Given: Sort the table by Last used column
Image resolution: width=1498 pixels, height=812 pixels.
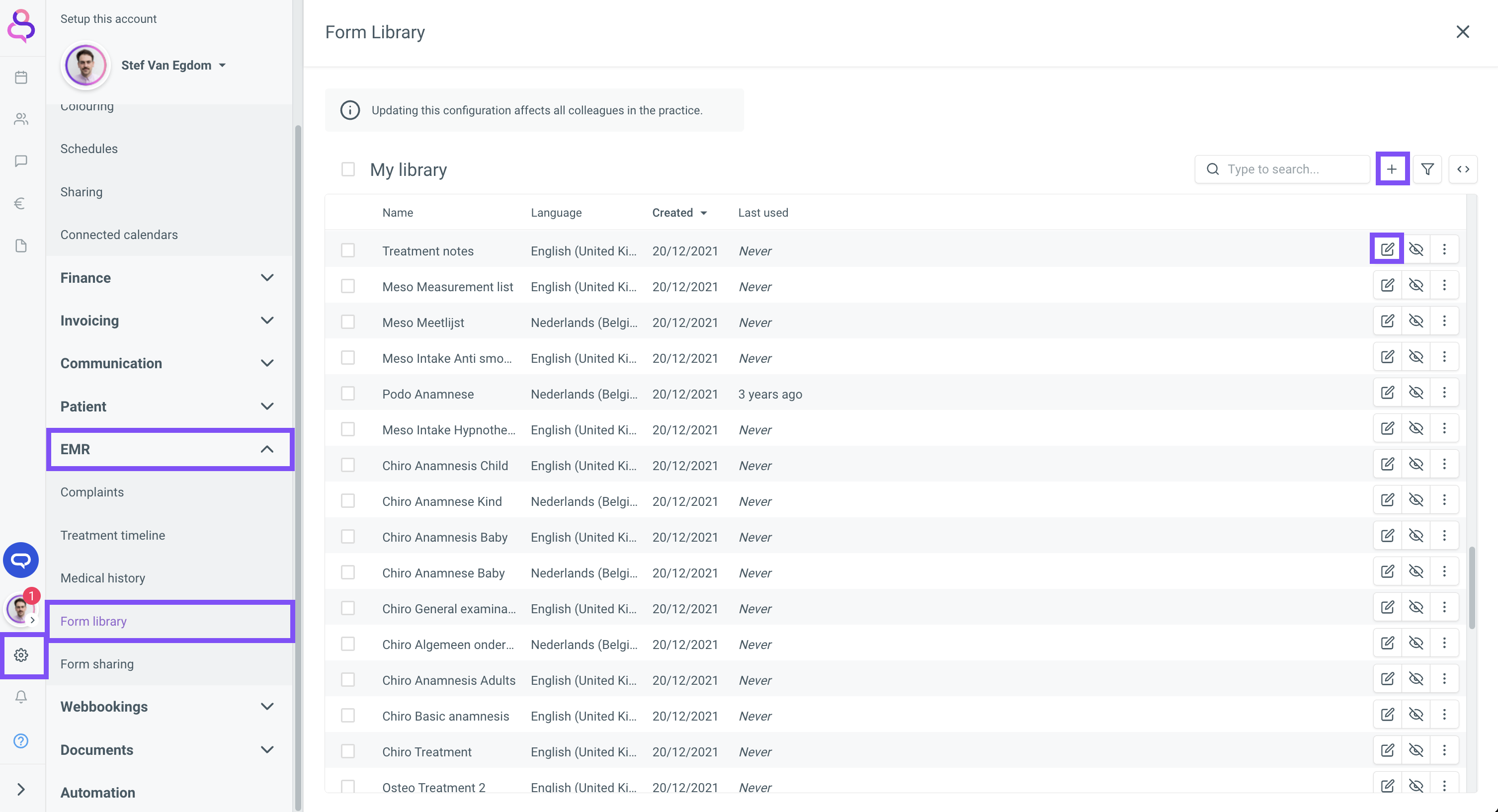Looking at the screenshot, I should pos(763,213).
